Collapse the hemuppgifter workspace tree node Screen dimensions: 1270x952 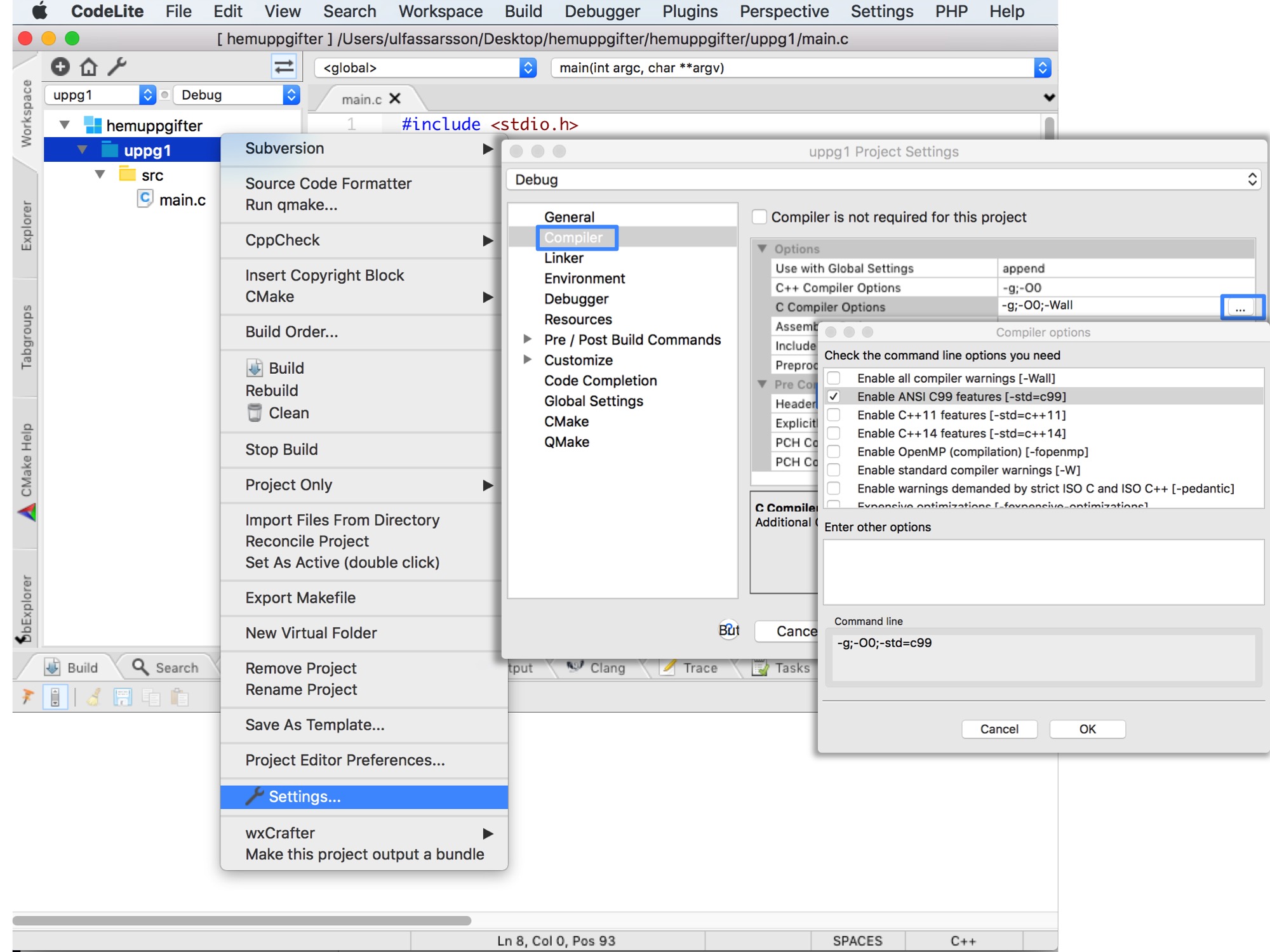(65, 124)
